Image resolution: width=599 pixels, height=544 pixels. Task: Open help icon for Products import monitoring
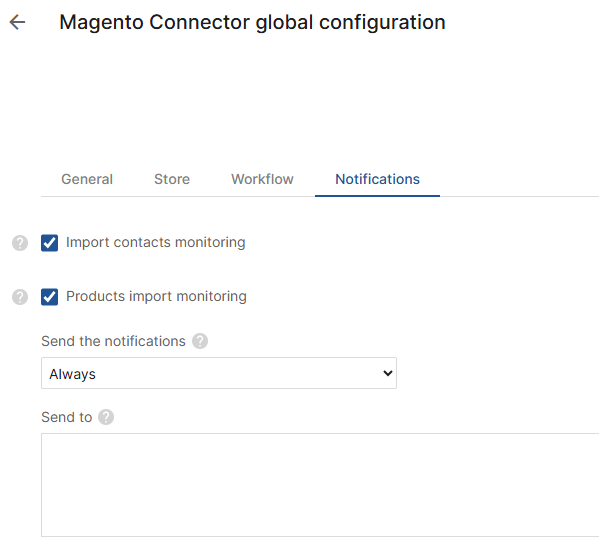click(20, 297)
